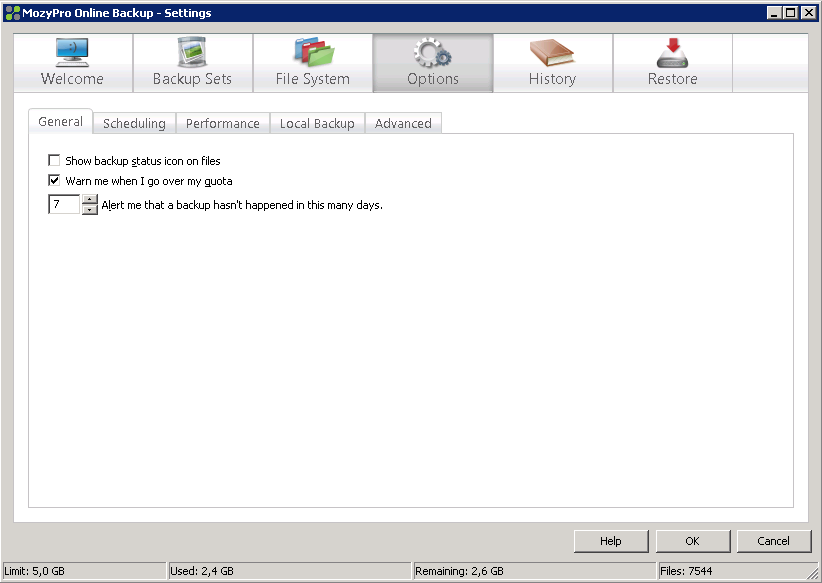Open the File System section
The image size is (822, 583).
tap(313, 63)
